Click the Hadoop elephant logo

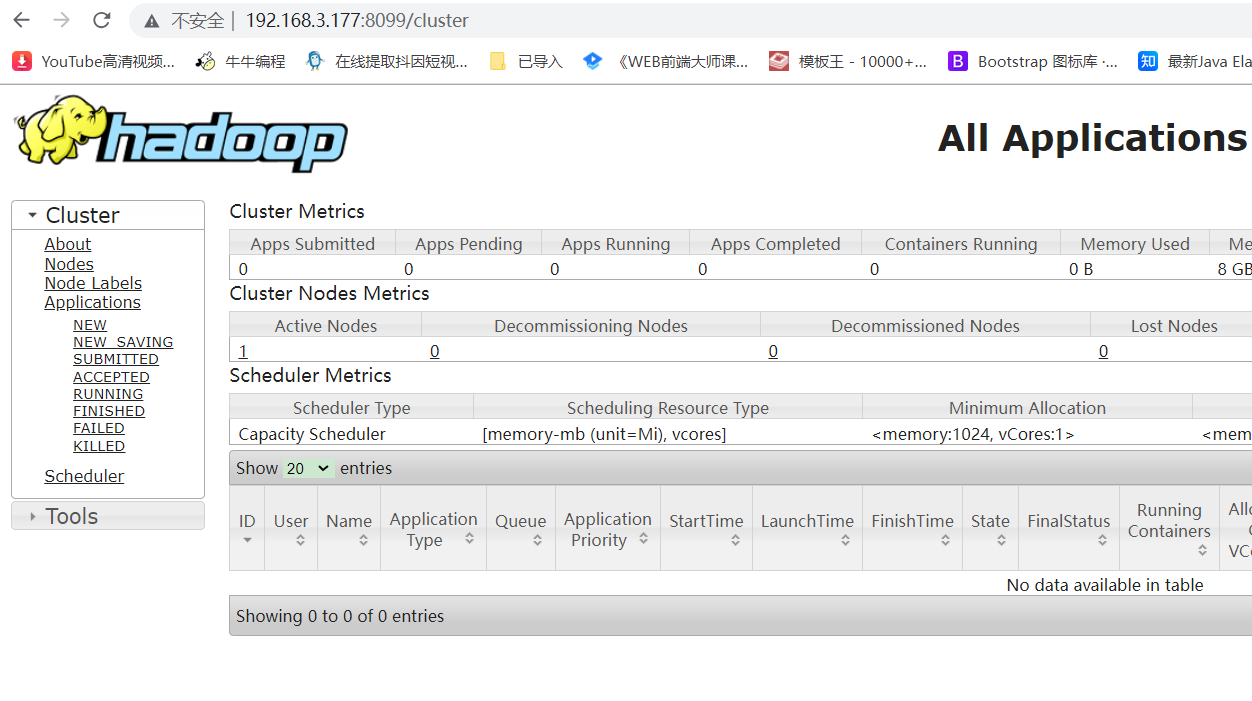coord(180,135)
